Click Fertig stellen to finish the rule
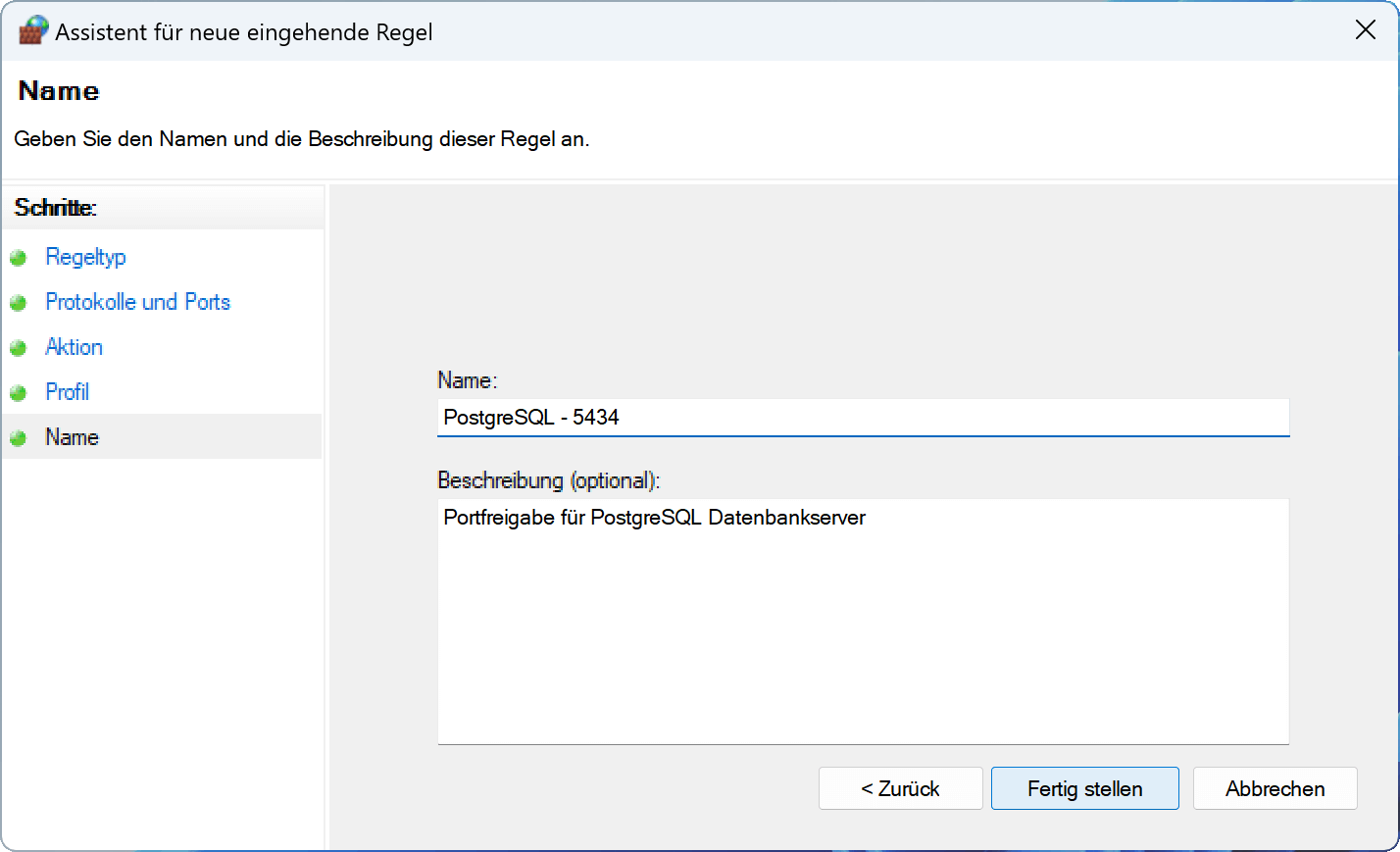Viewport: 1400px width, 852px height. [1084, 788]
